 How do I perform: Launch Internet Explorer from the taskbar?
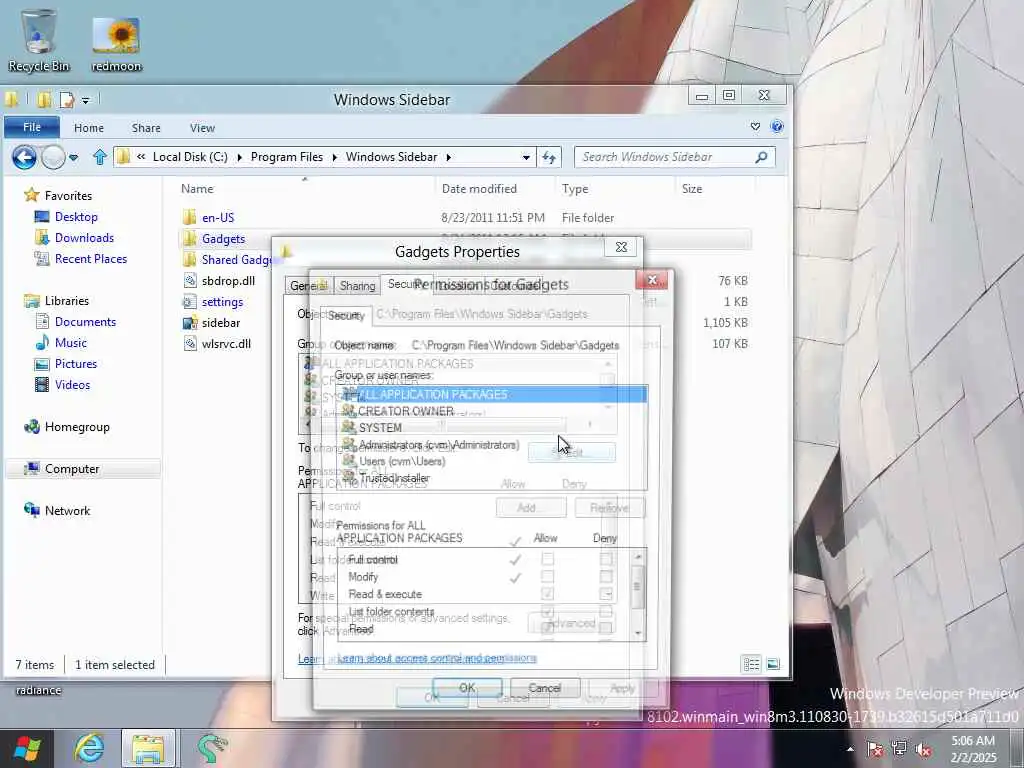click(x=89, y=748)
